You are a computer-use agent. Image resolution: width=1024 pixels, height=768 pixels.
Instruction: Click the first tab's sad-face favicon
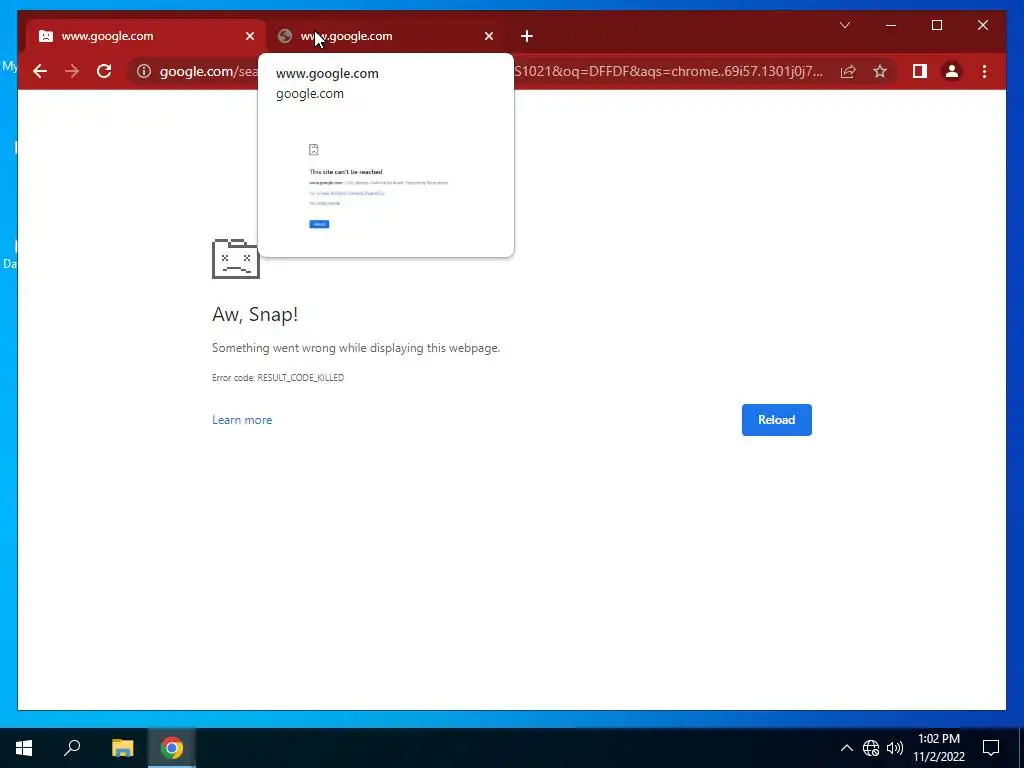click(x=46, y=37)
